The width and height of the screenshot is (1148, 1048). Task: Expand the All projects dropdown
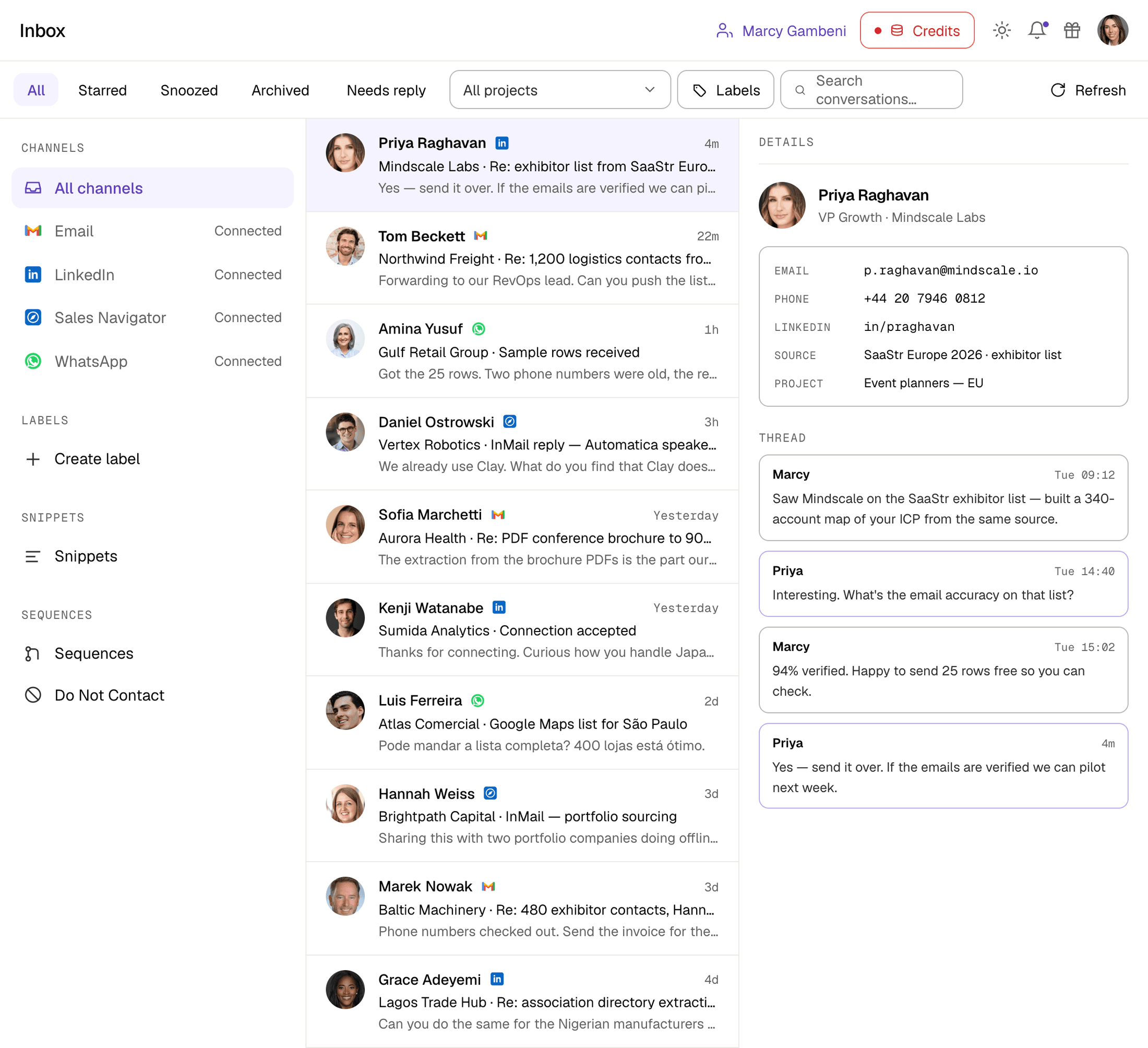(560, 90)
